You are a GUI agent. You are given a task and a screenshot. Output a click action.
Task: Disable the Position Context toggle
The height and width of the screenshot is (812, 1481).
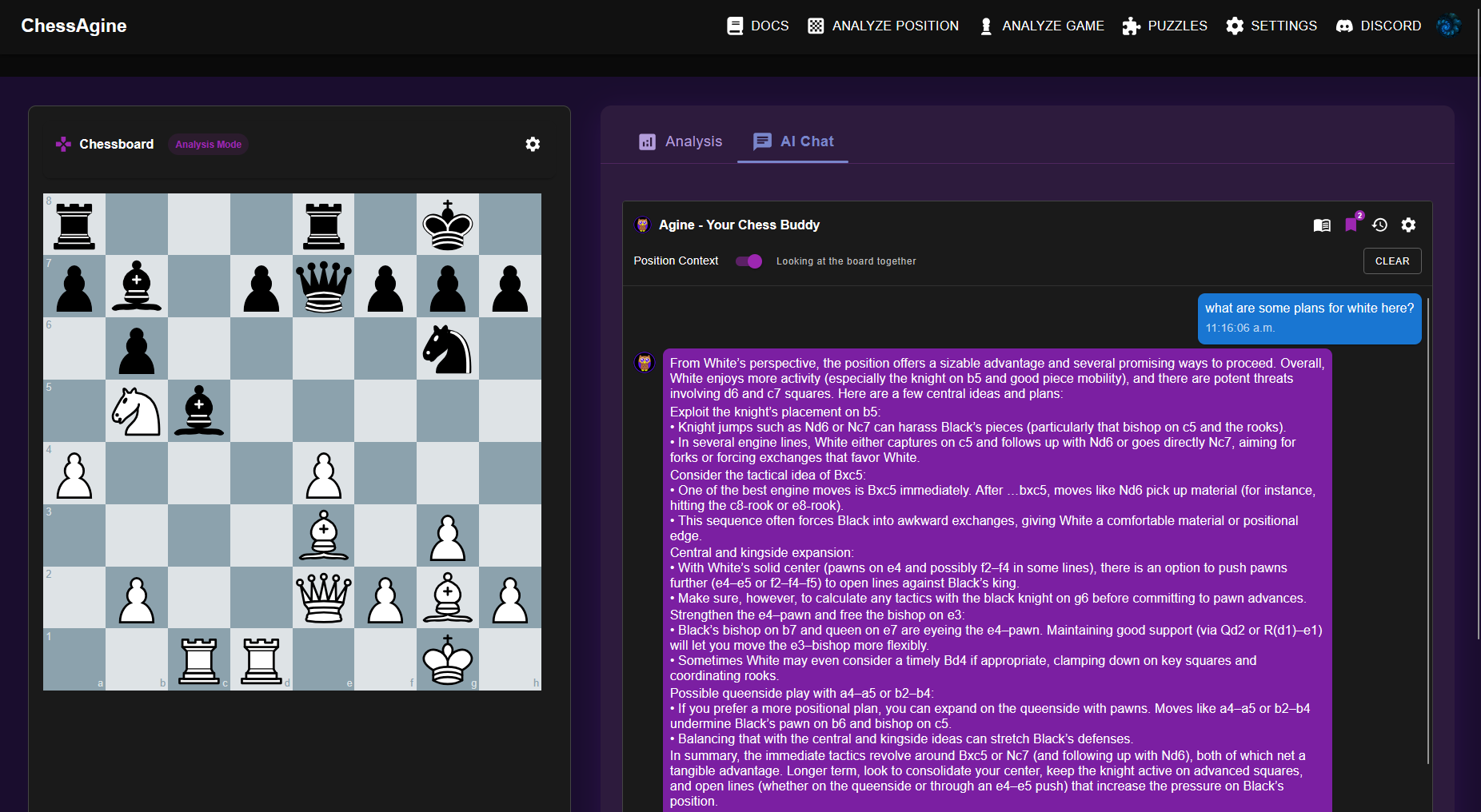pos(748,261)
